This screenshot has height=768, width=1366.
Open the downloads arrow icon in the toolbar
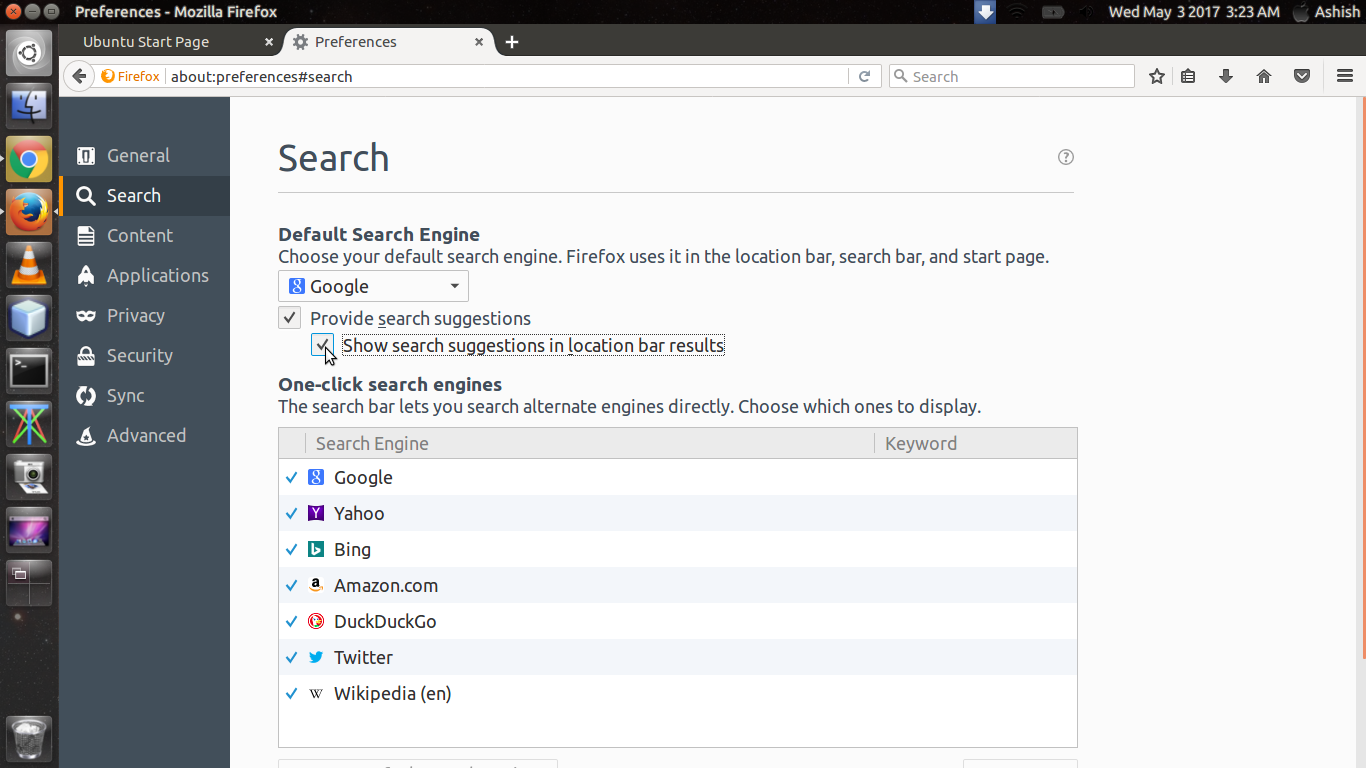(x=1226, y=76)
